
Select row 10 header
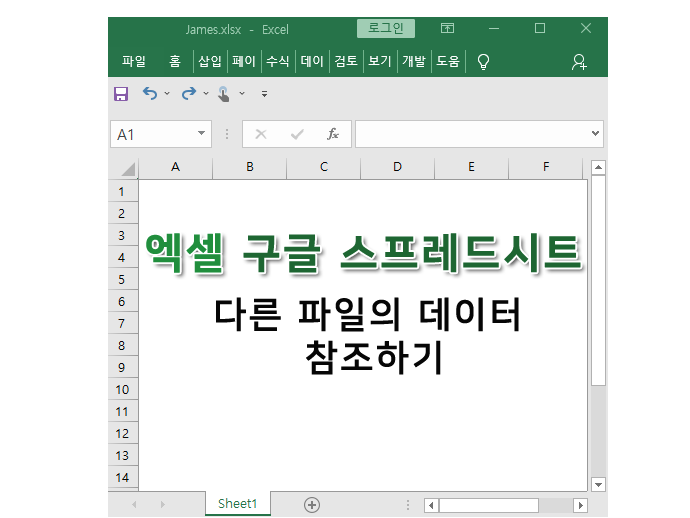[x=122, y=389]
